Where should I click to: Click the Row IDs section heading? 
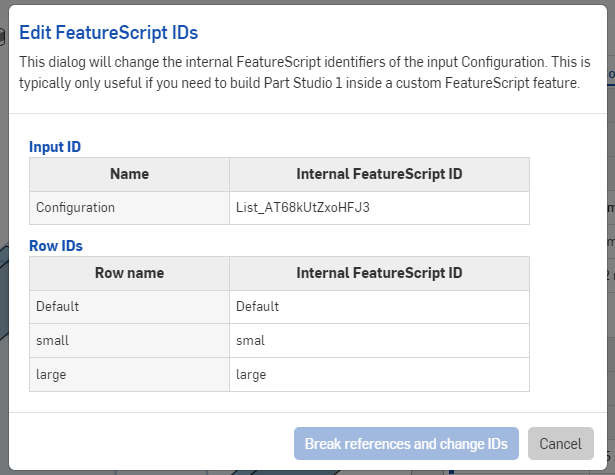[56, 245]
